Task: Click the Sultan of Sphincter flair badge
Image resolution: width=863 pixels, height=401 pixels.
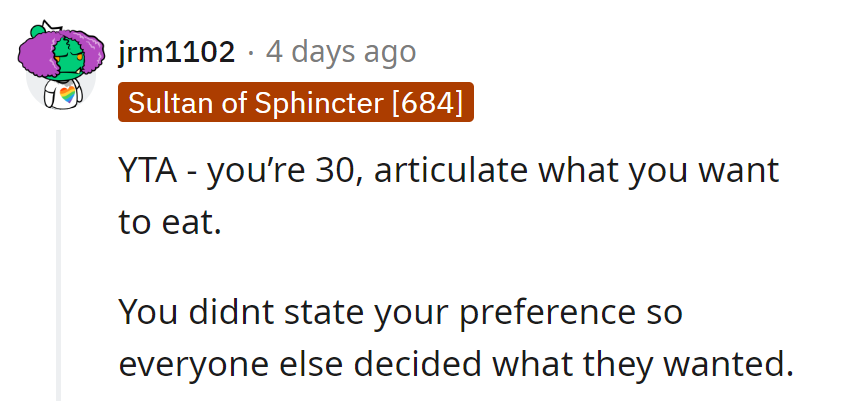Action: click(295, 102)
